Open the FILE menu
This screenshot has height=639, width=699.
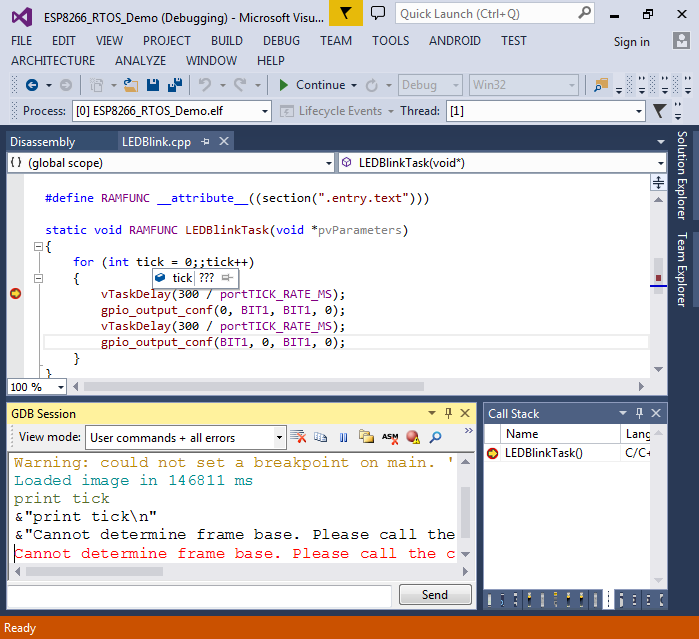coord(21,41)
